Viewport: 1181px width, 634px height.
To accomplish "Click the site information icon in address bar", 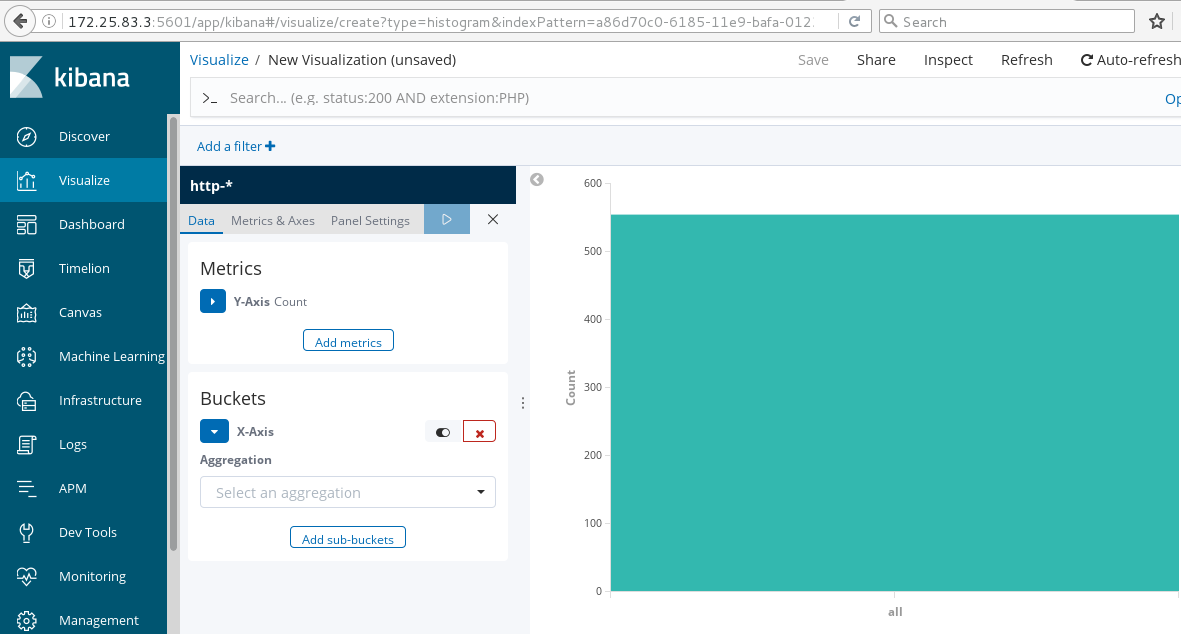I will (48, 21).
